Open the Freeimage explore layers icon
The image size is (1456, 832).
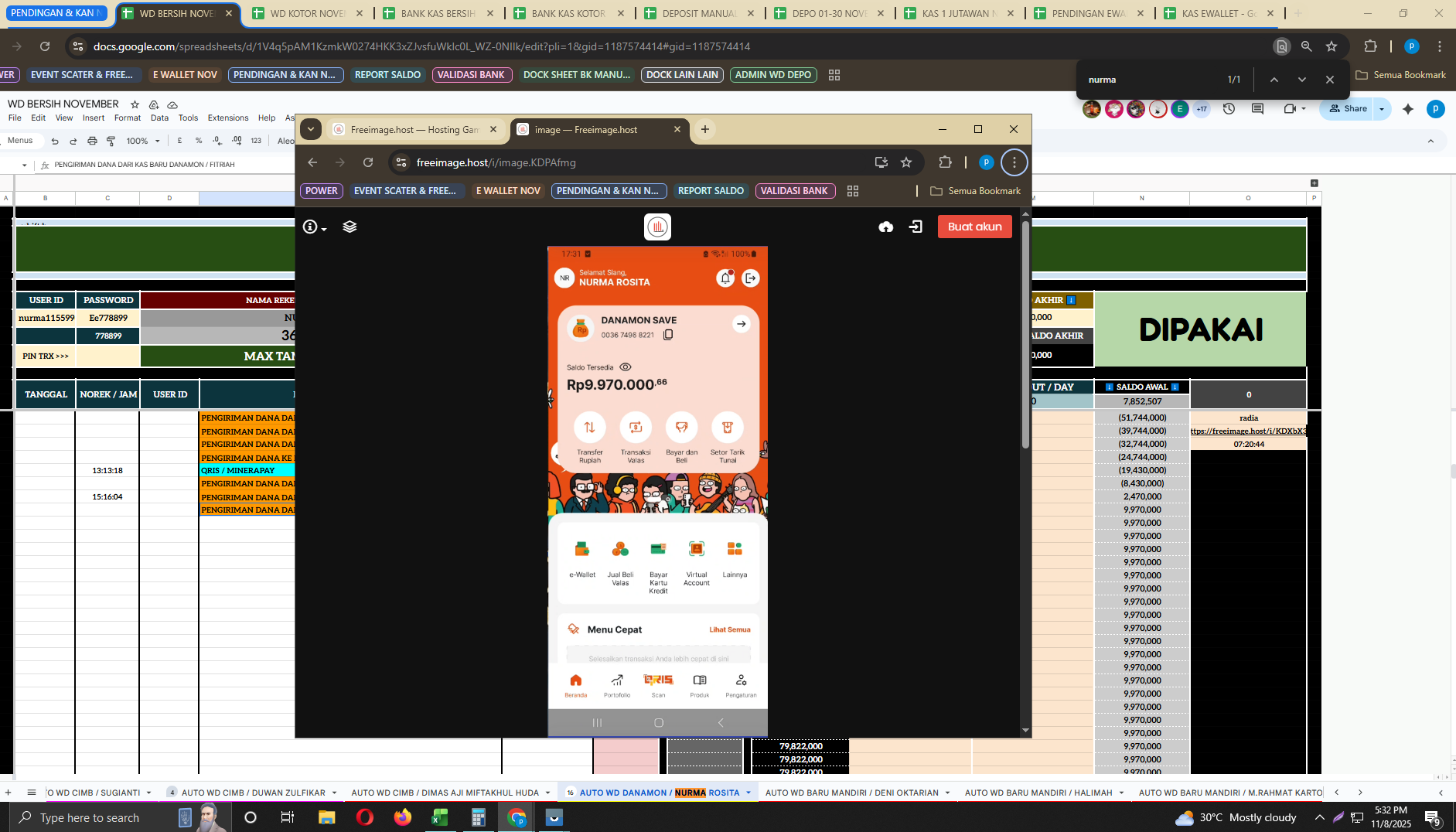tap(350, 227)
